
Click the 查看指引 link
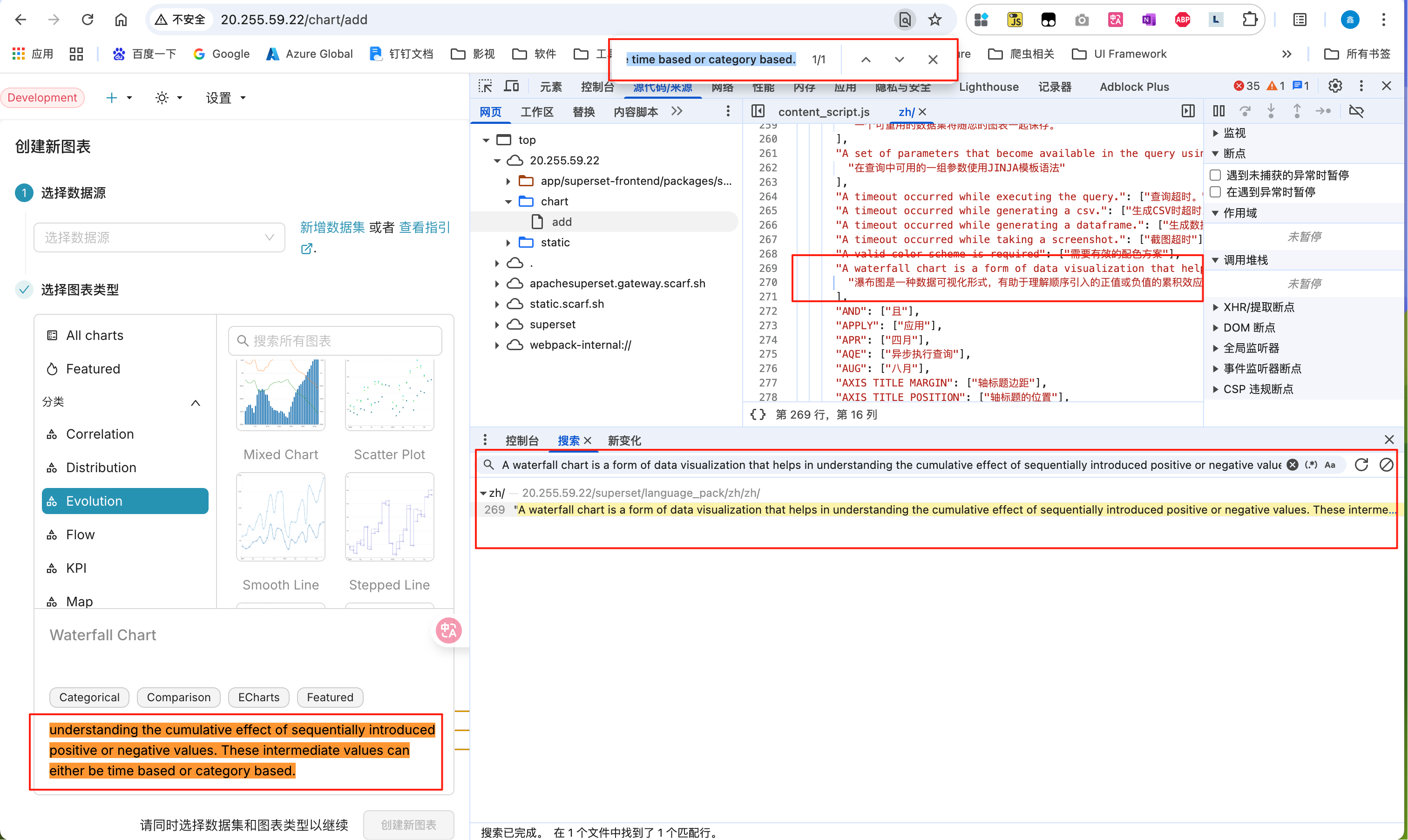tap(425, 228)
